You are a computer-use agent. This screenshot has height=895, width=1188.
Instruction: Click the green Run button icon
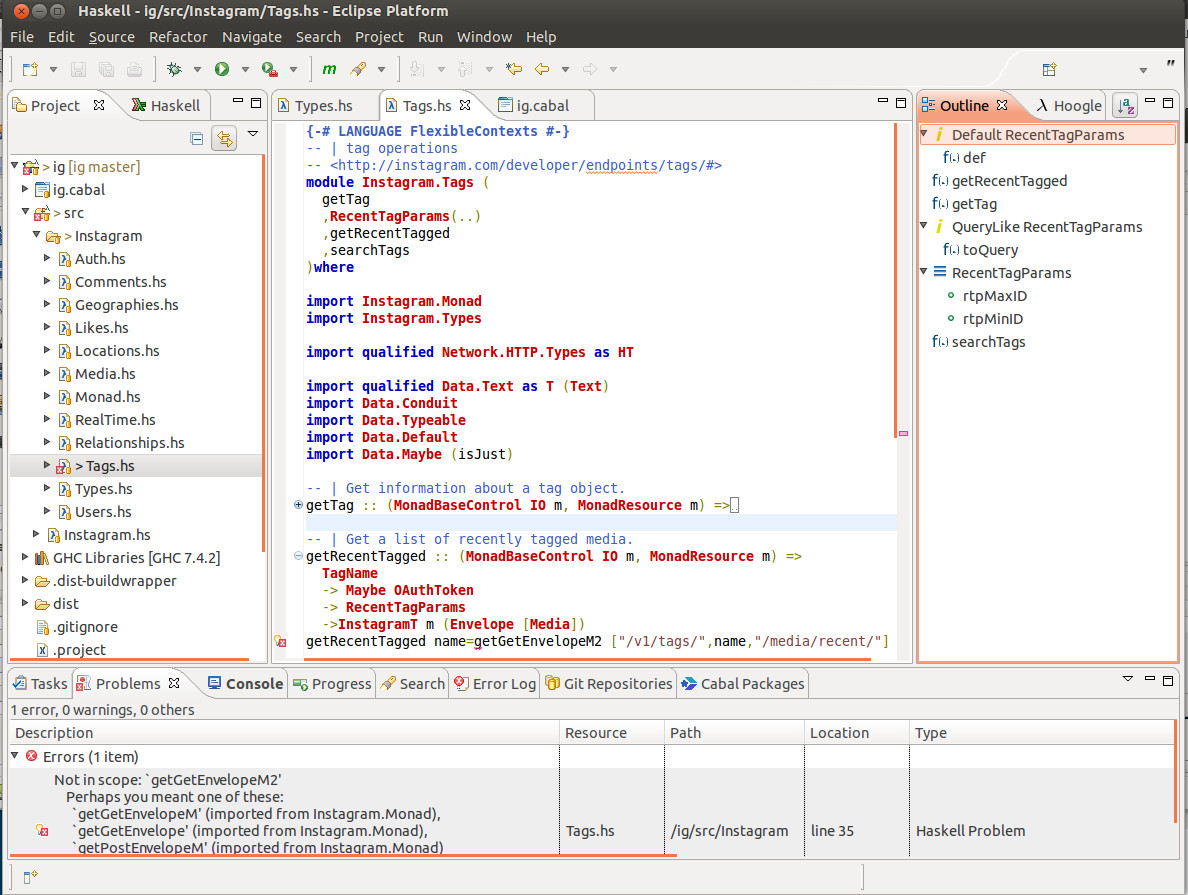[222, 70]
